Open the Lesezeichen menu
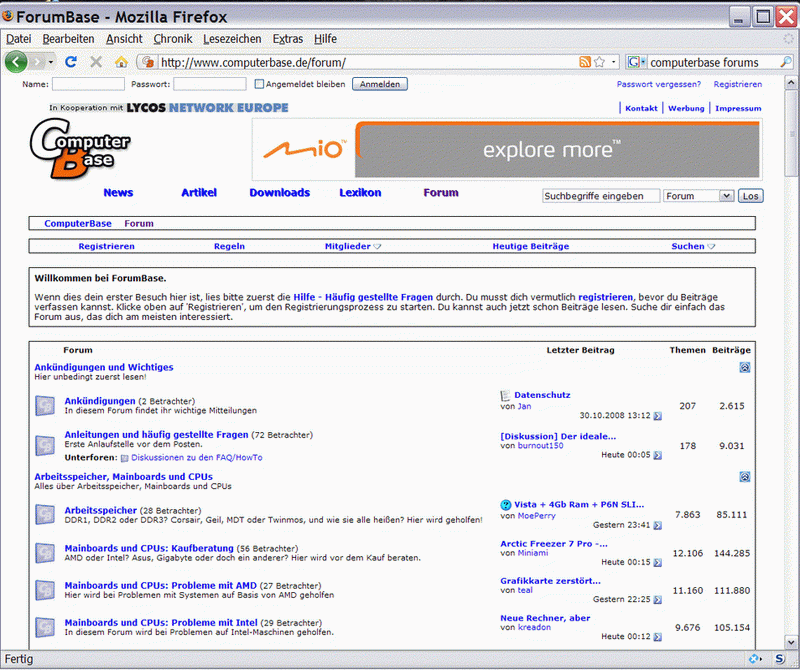 232,39
